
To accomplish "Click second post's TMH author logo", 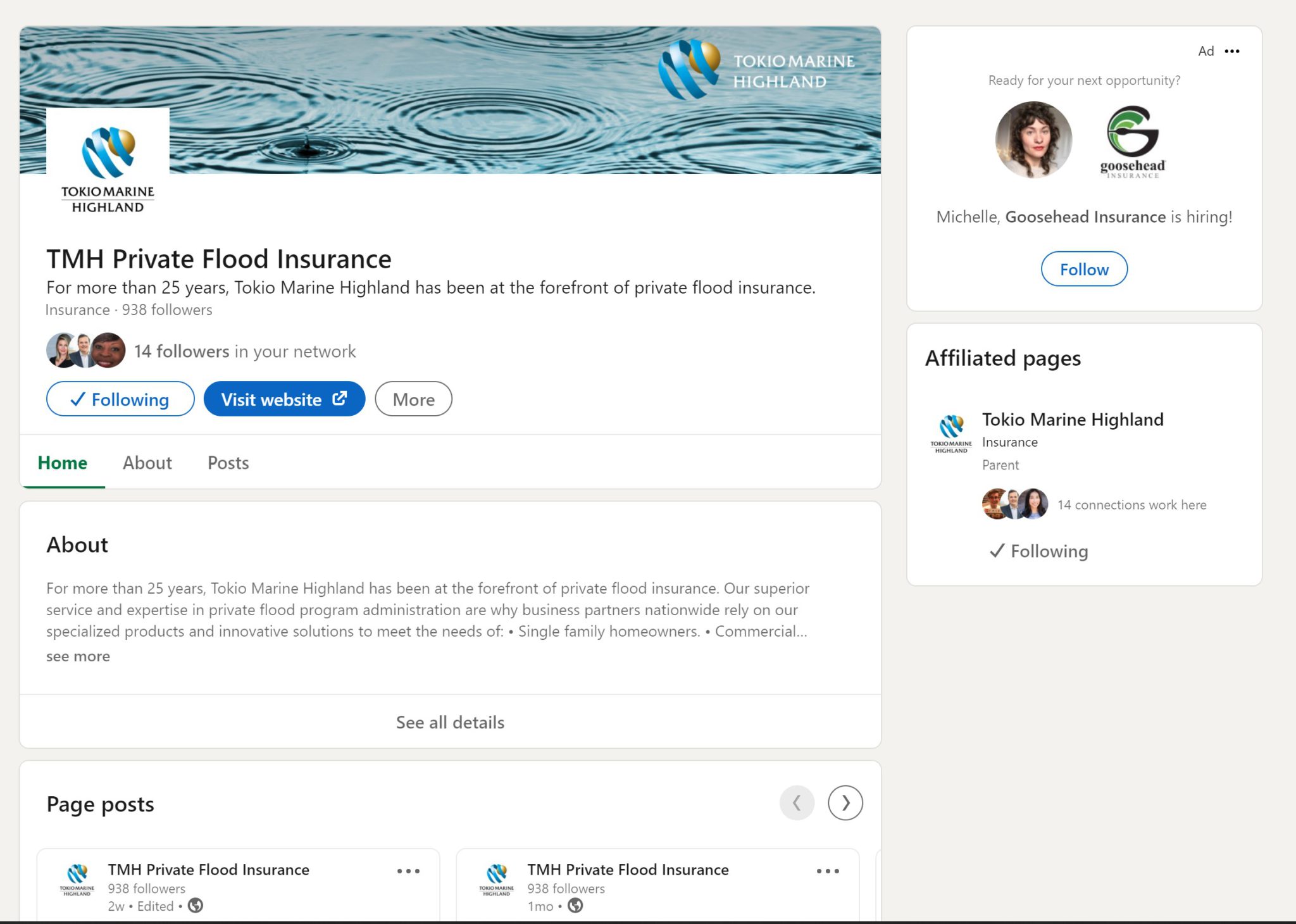I will pos(497,880).
